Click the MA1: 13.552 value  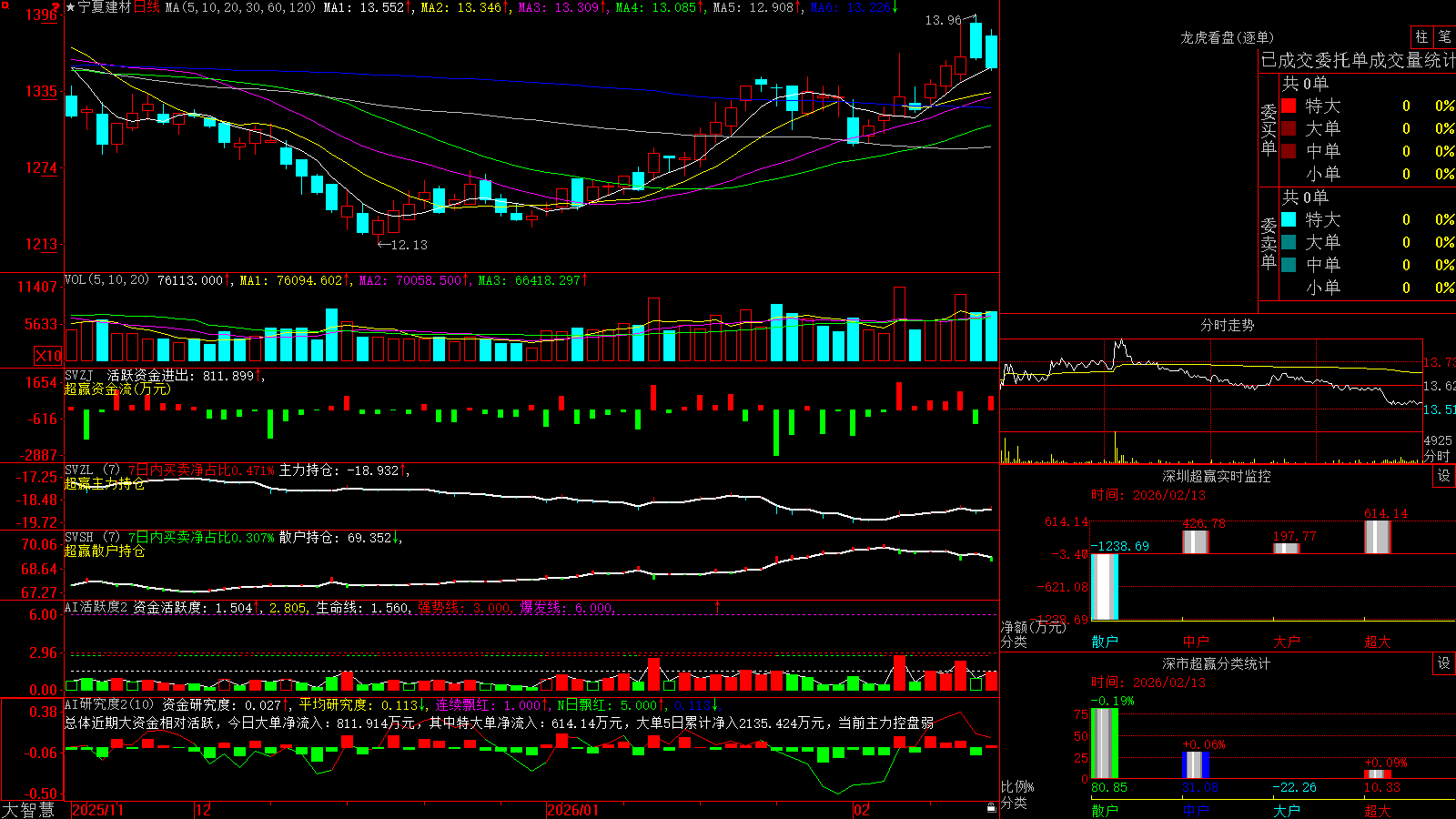coord(364,7)
